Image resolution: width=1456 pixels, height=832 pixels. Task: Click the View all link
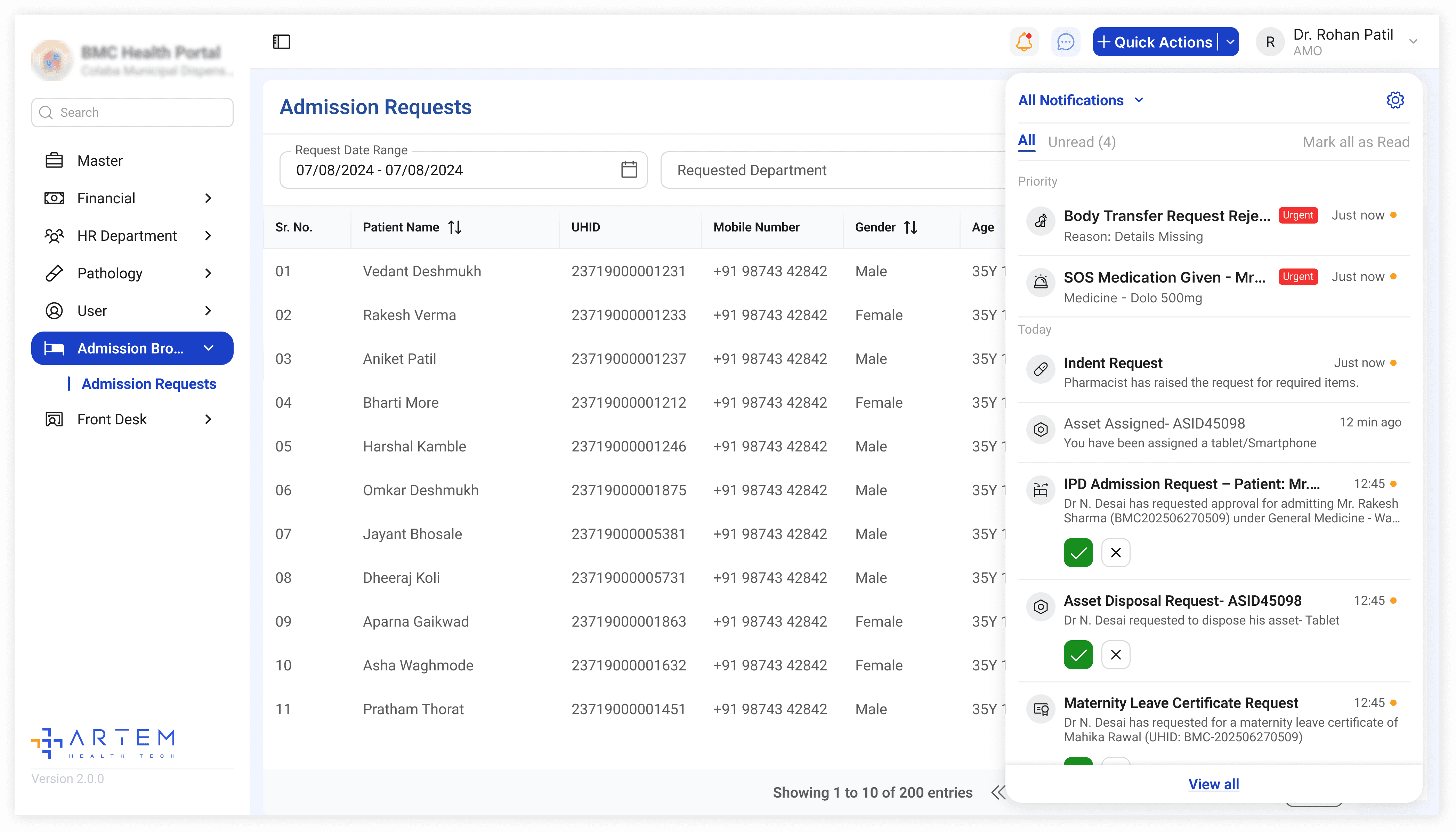click(x=1213, y=784)
